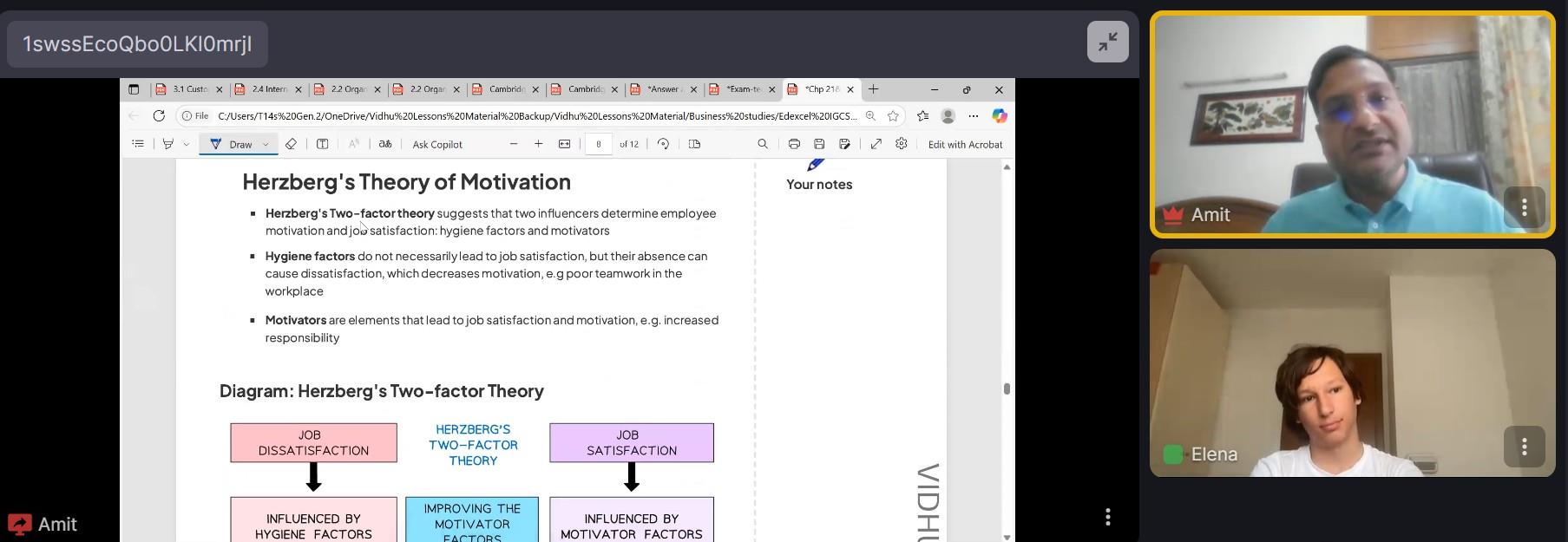Expand the Draw tool options dropdown

[266, 145]
